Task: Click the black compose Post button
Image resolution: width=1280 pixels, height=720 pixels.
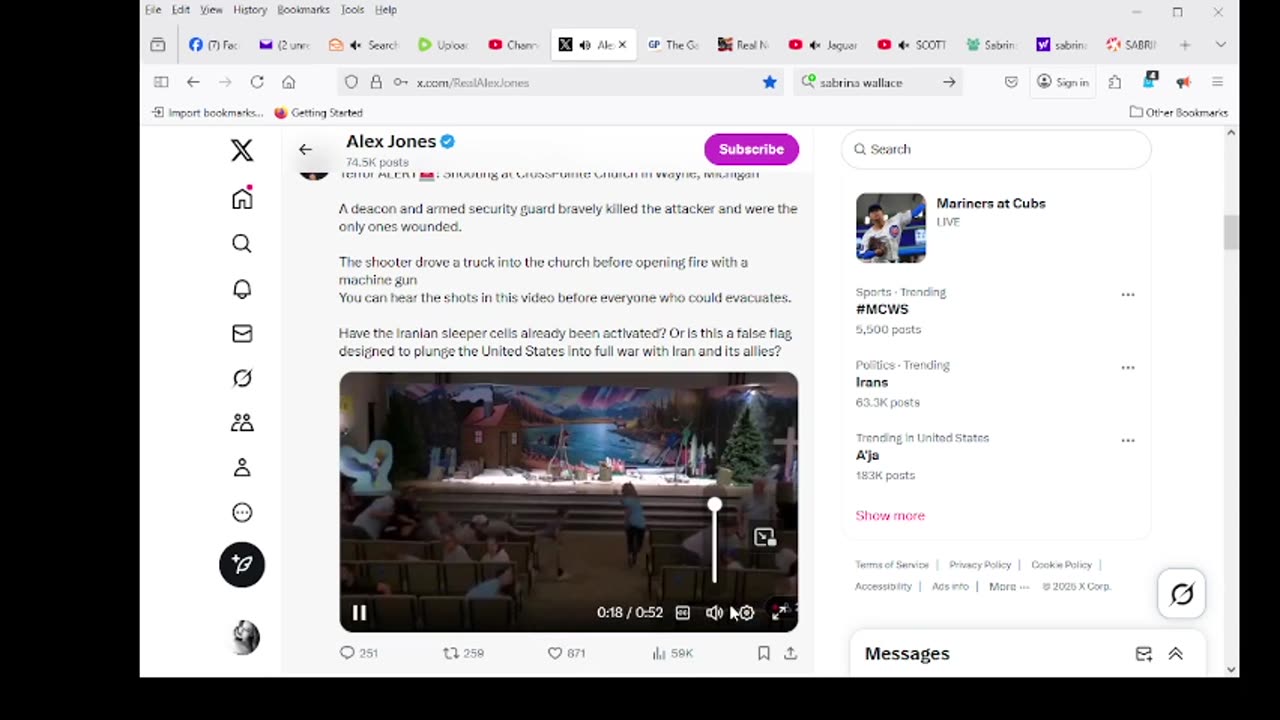Action: pos(242,564)
